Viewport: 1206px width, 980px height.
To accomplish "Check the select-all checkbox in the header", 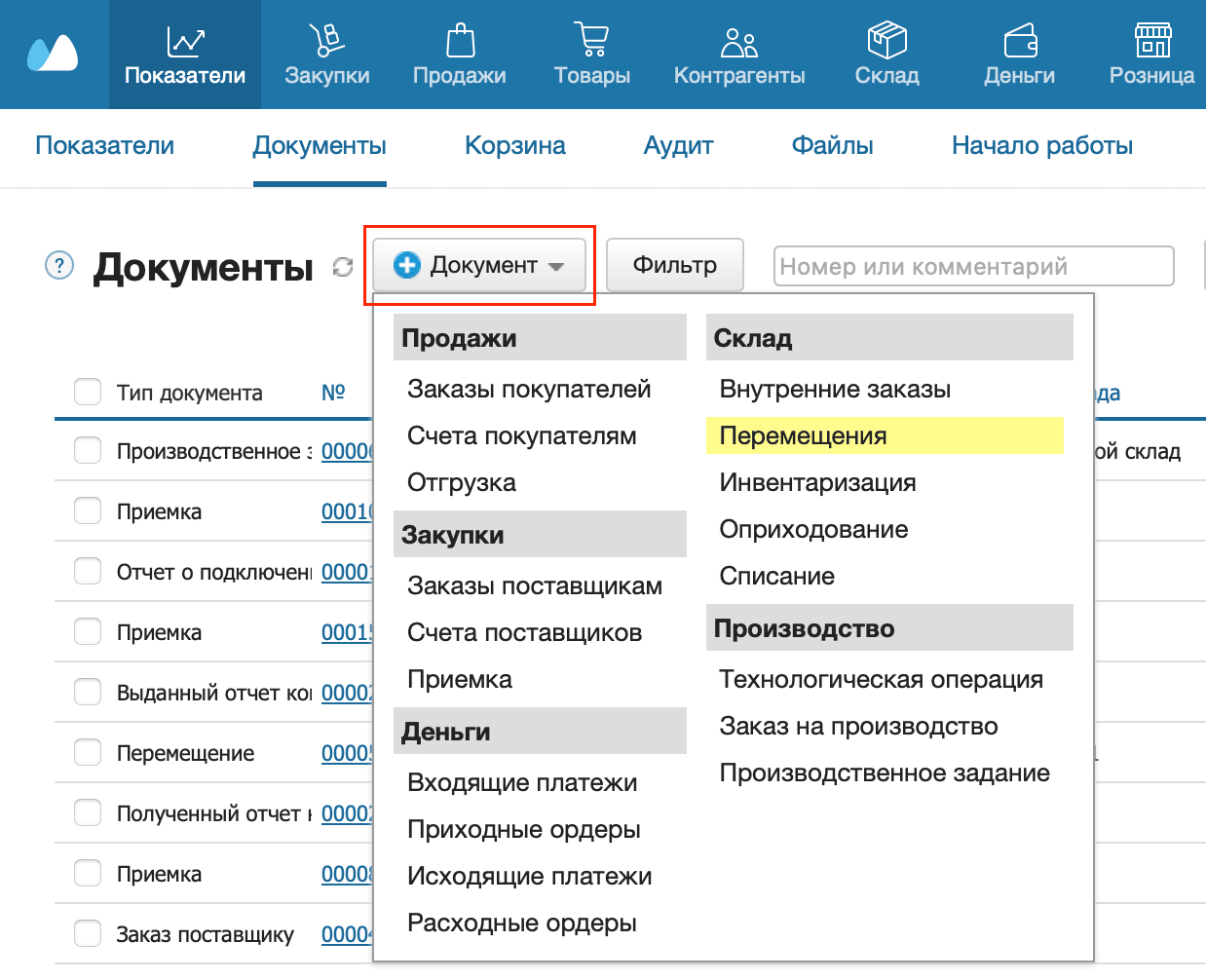I will pyautogui.click(x=87, y=392).
